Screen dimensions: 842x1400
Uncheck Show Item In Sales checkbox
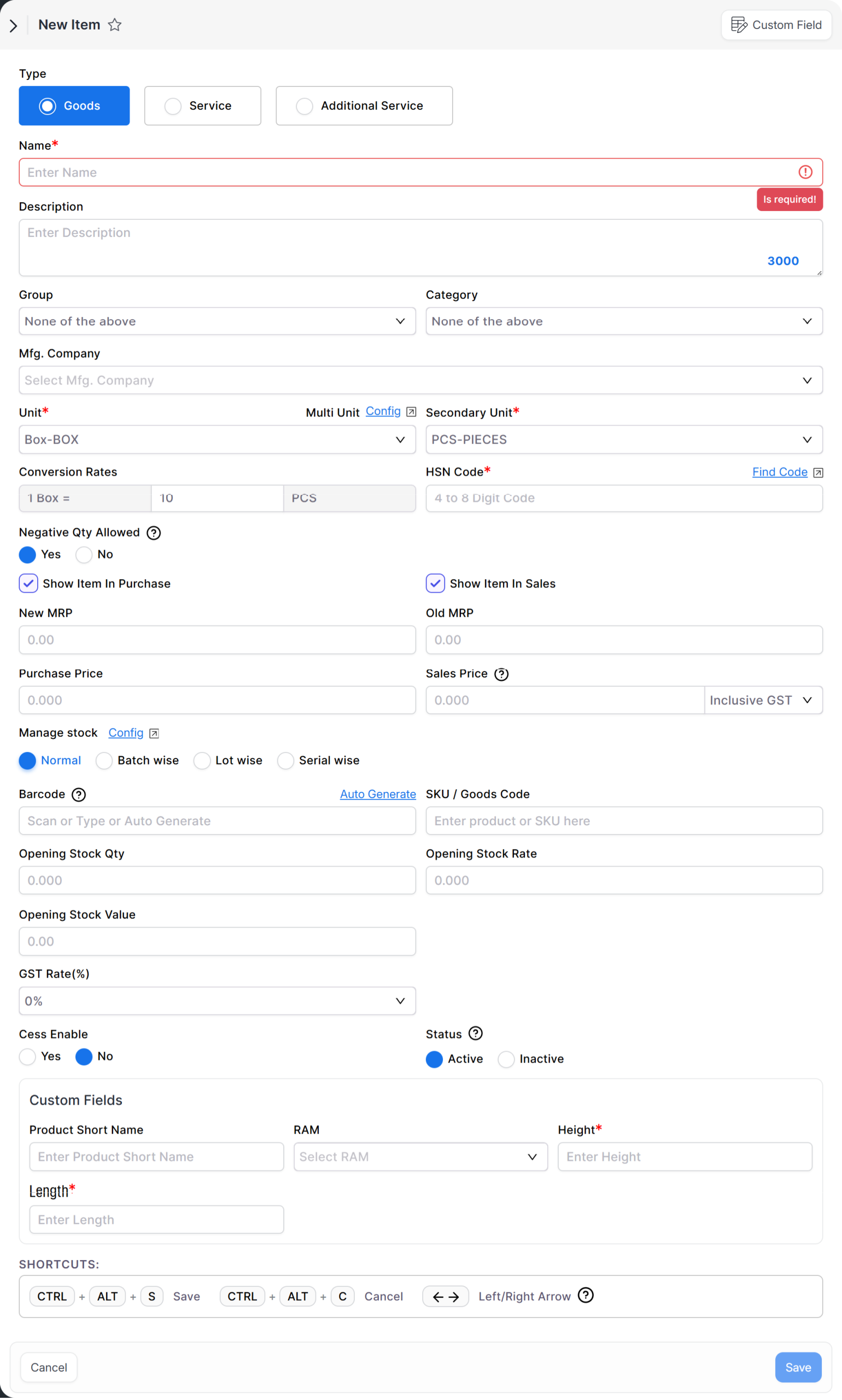point(435,584)
